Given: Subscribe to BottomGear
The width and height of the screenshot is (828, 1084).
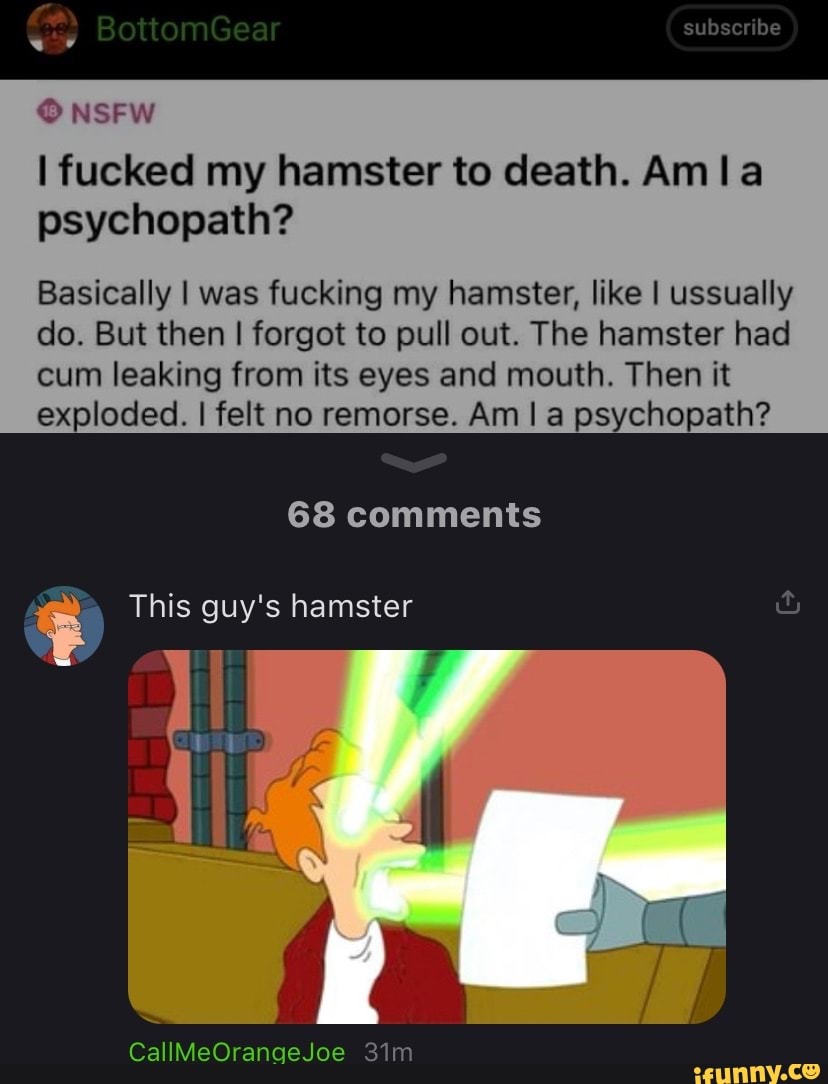Looking at the screenshot, I should (x=731, y=28).
